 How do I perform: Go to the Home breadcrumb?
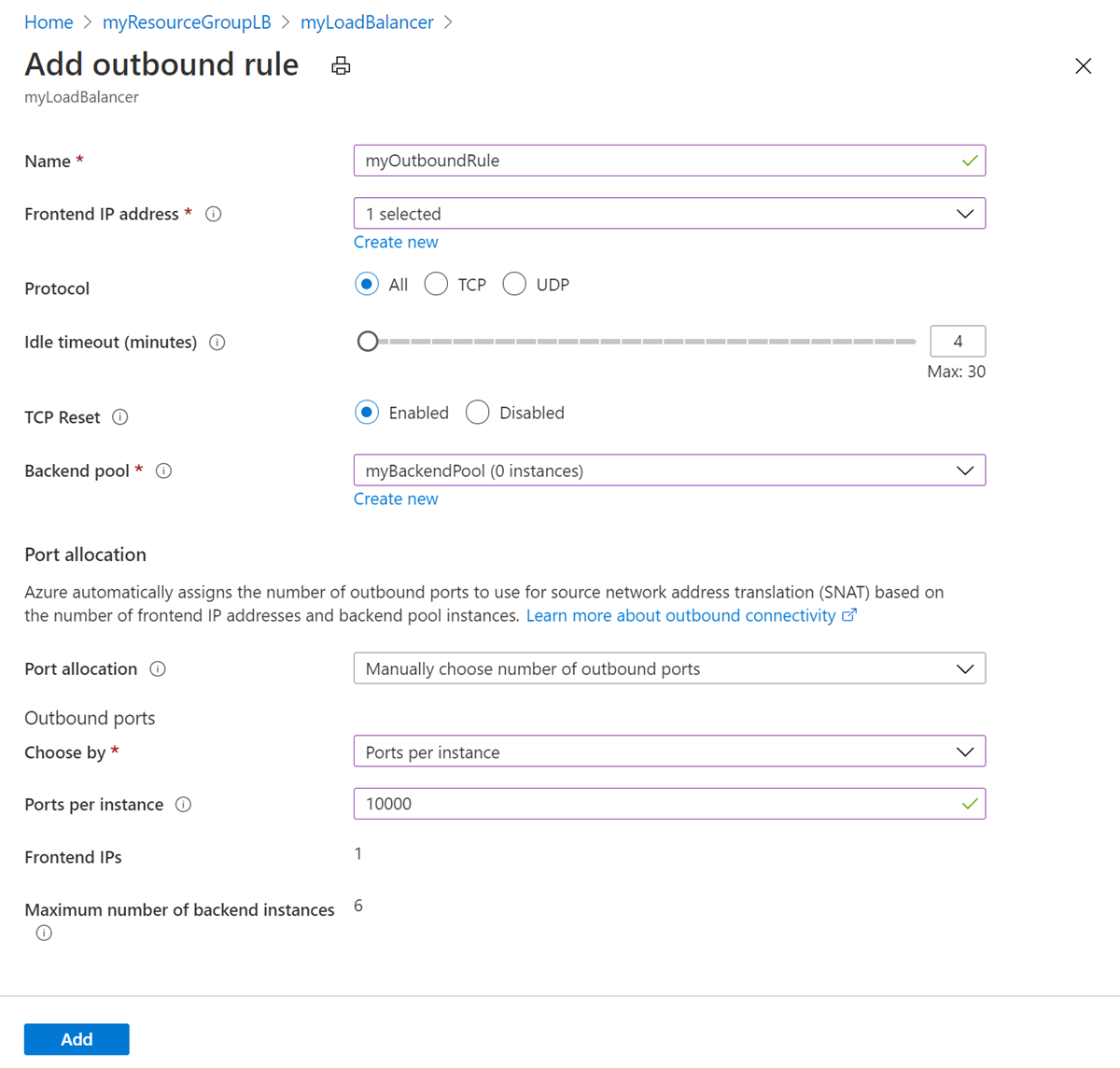[x=49, y=22]
